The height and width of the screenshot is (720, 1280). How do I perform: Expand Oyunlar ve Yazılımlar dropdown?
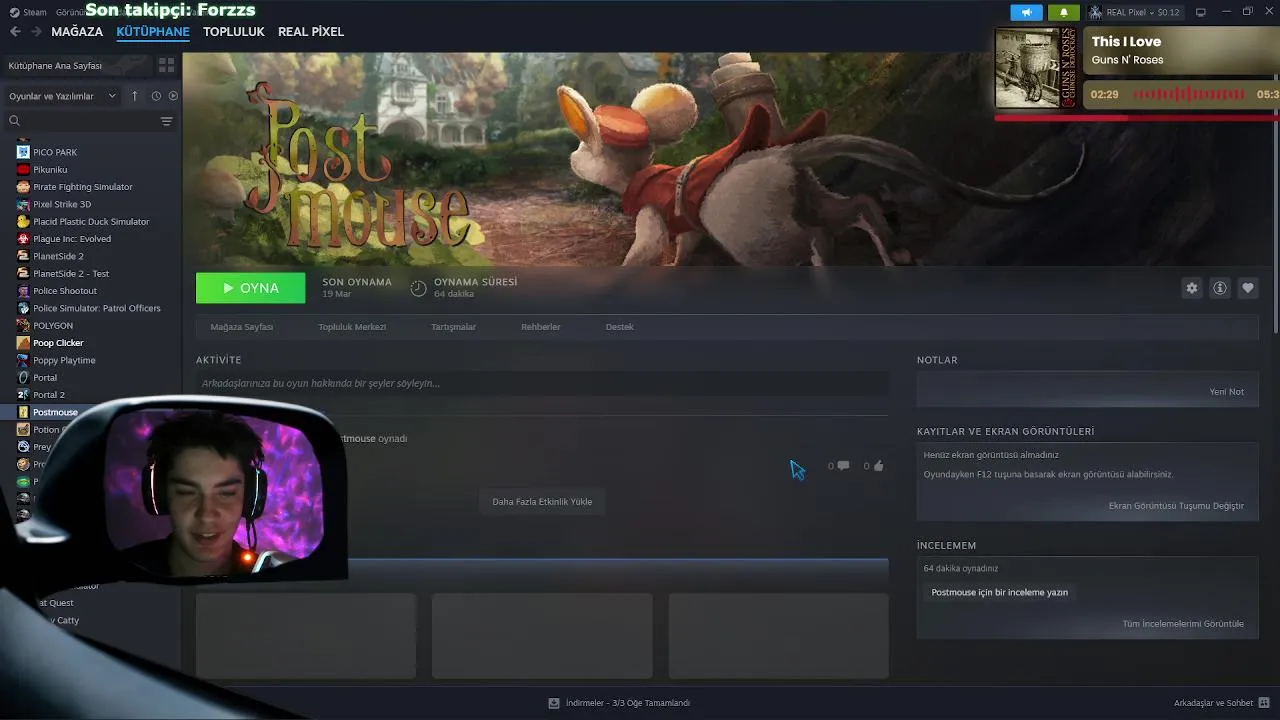[62, 96]
